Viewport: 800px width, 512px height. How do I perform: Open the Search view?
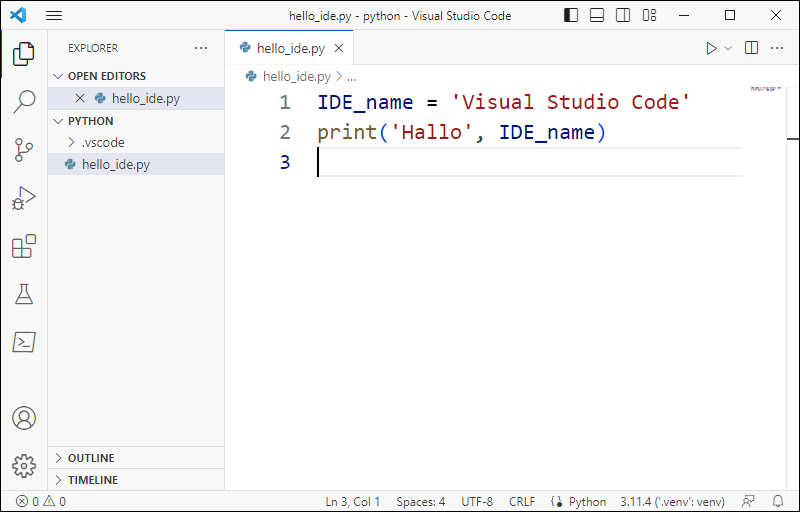point(23,101)
